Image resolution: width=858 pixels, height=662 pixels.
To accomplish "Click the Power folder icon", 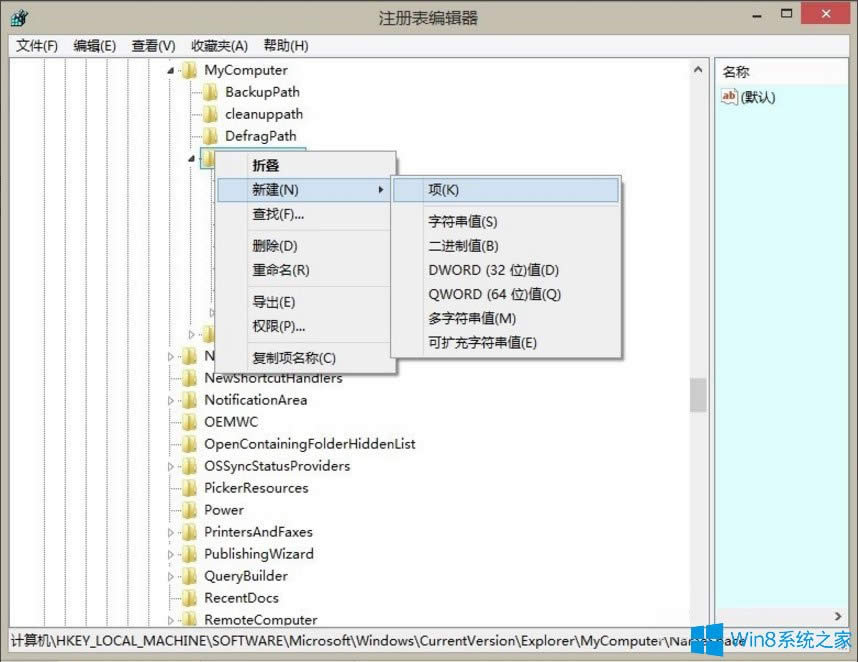I will click(189, 510).
